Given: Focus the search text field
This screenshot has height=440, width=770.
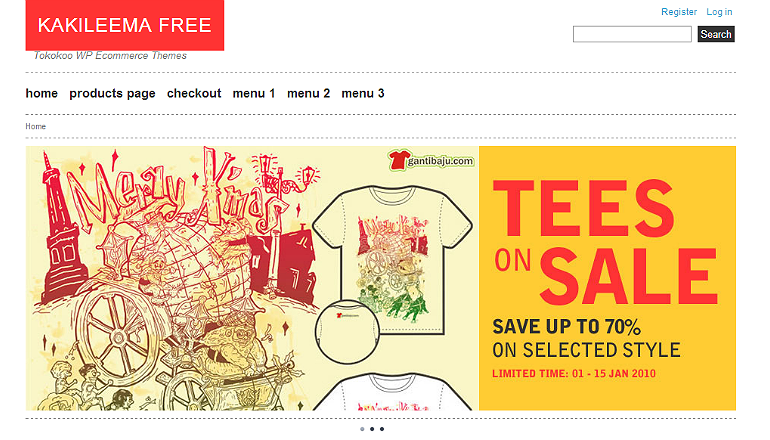Looking at the screenshot, I should pyautogui.click(x=632, y=34).
